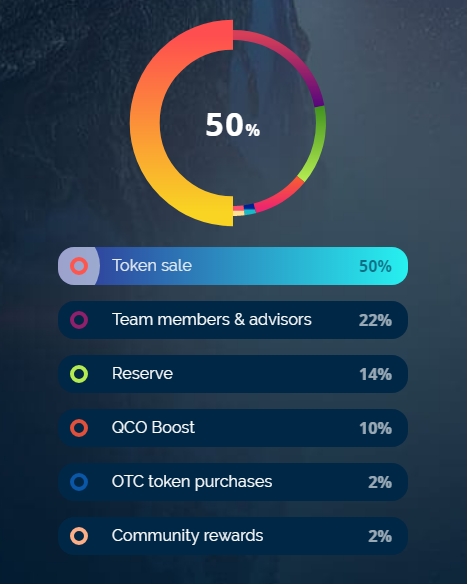
Task: Choose the Reserve allocation row
Action: (x=233, y=374)
